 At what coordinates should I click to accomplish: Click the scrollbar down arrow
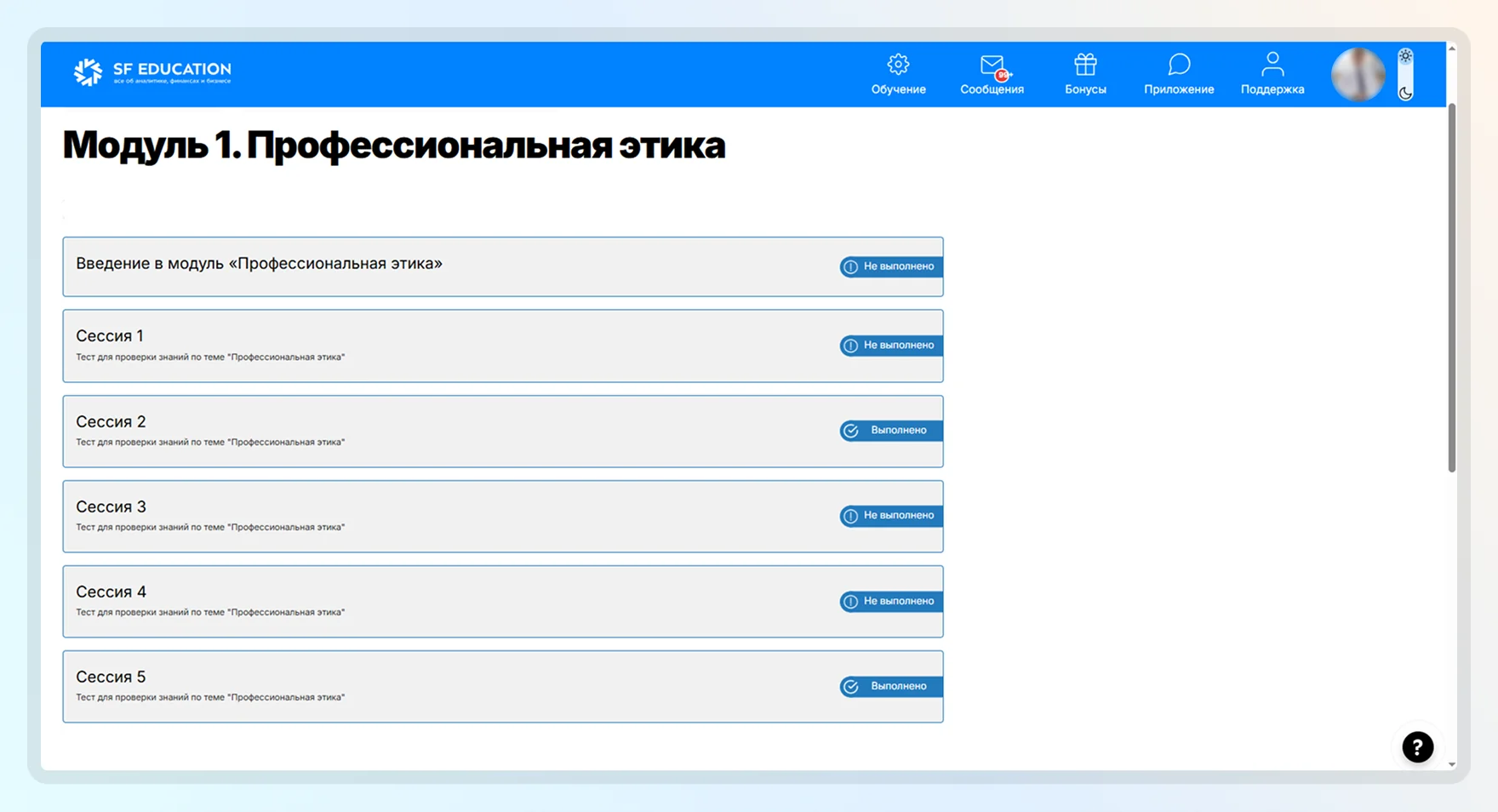point(1452,764)
